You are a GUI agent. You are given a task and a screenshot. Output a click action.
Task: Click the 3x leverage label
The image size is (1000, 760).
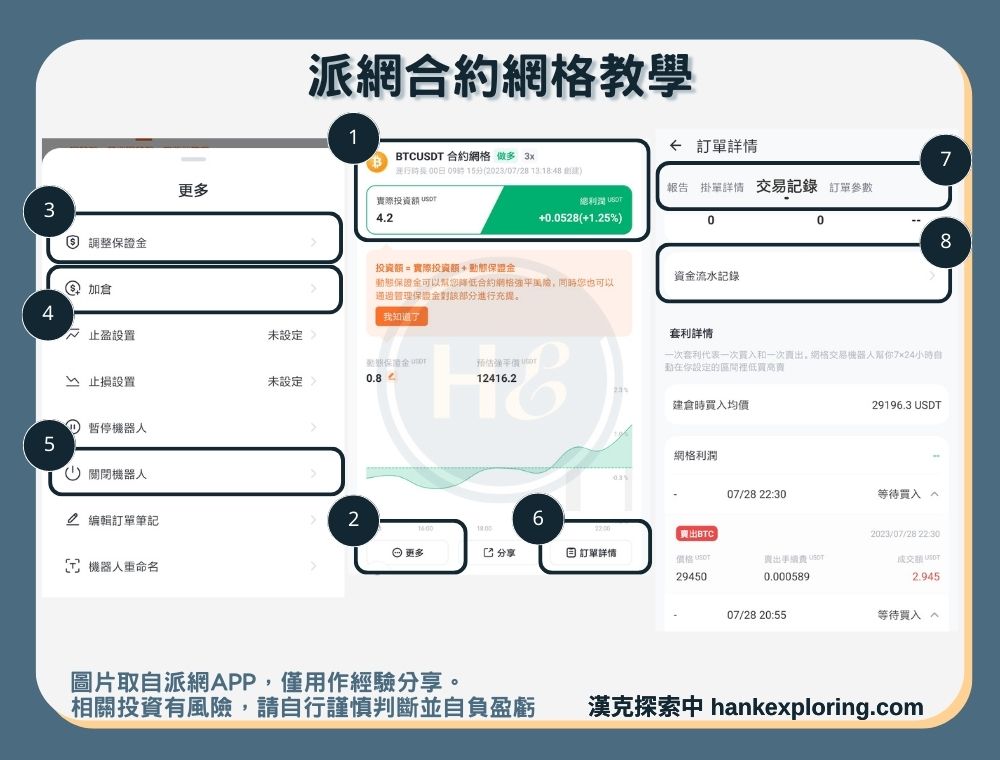[529, 156]
